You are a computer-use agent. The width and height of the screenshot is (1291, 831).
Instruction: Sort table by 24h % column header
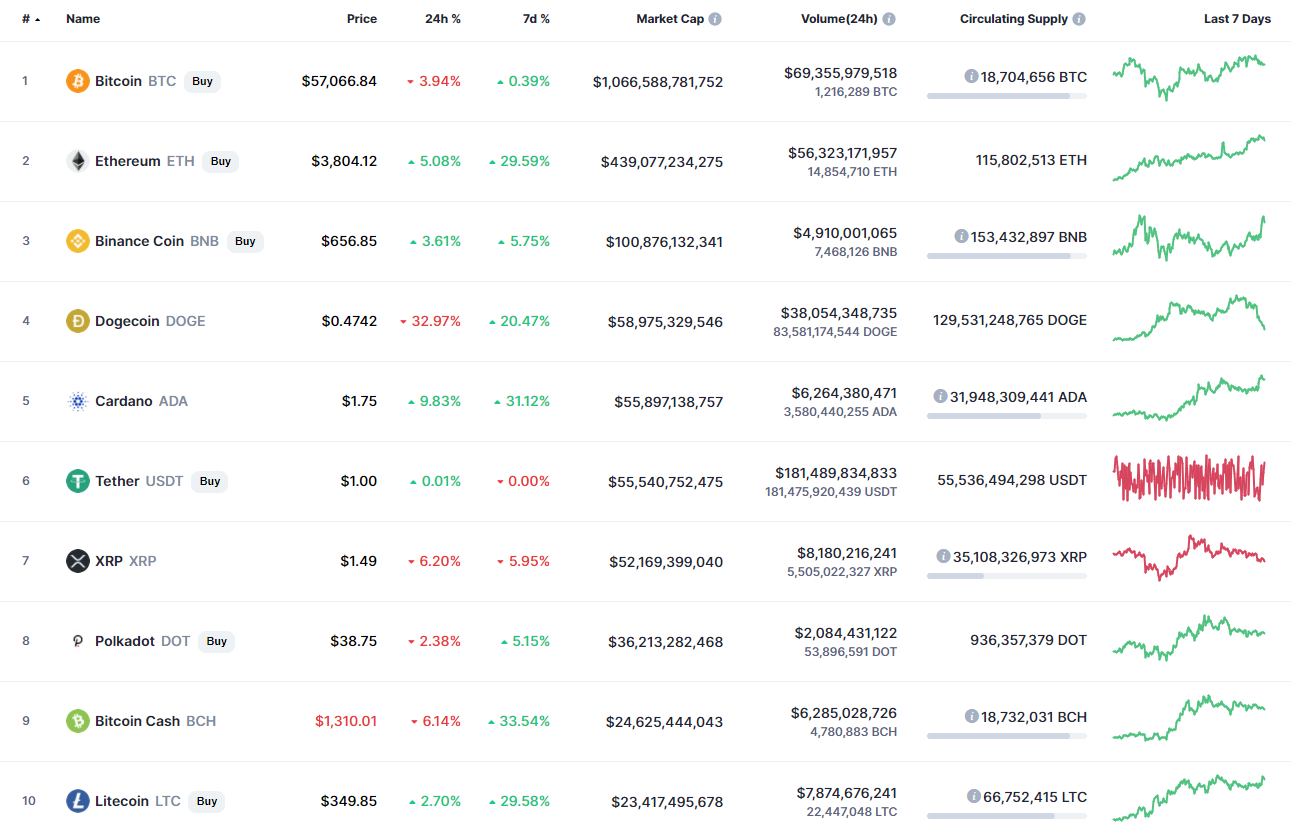442,19
